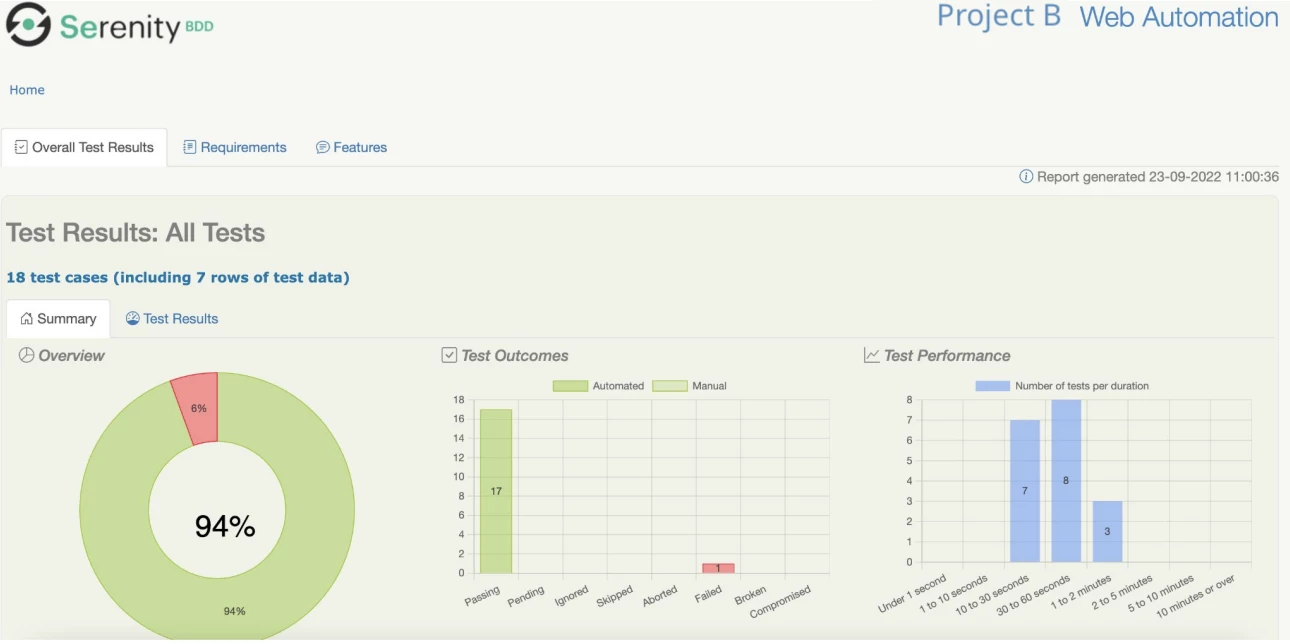
Task: Click the checklist icon on Overall Test Results tab
Action: click(x=21, y=147)
